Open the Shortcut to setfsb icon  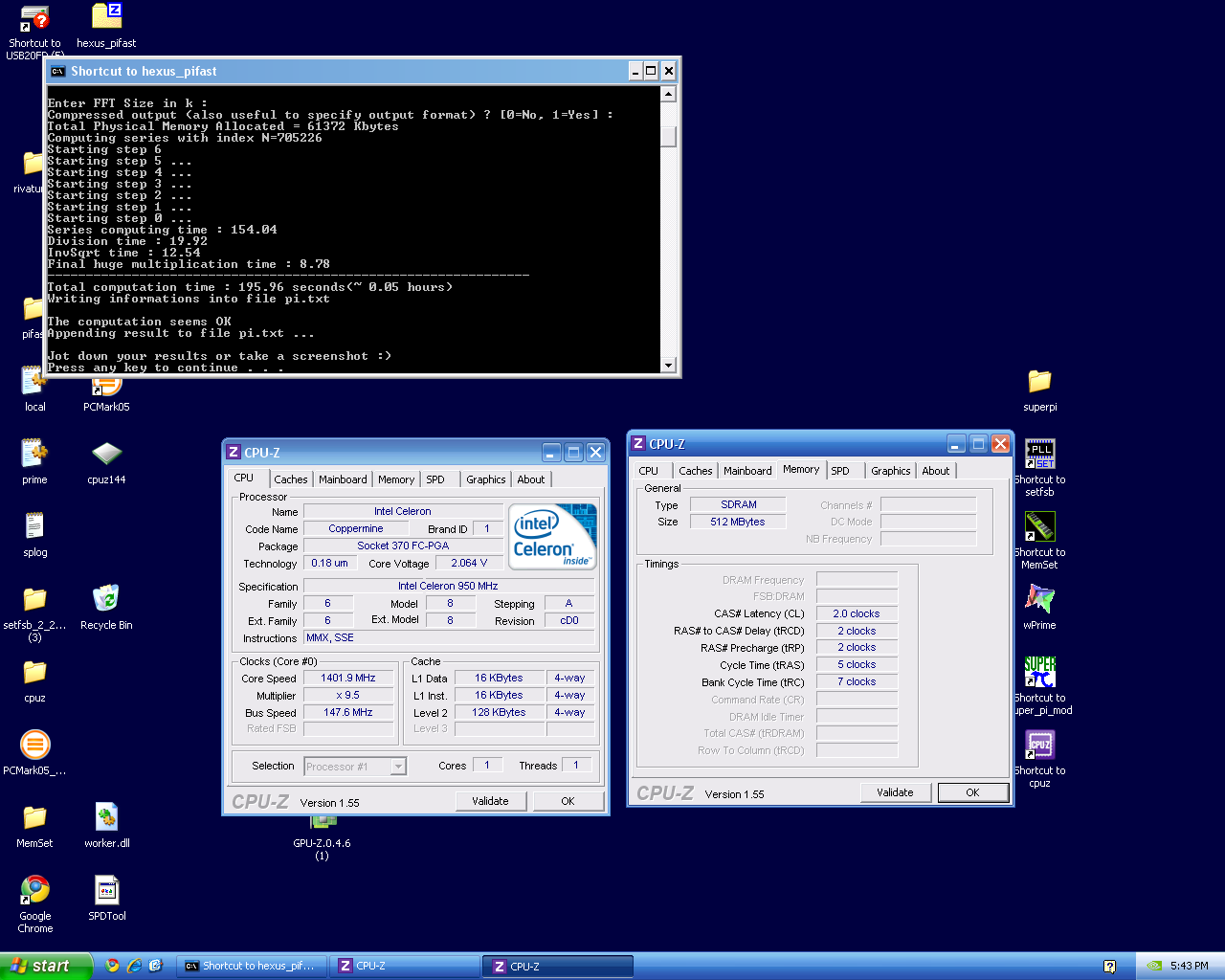[x=1040, y=453]
